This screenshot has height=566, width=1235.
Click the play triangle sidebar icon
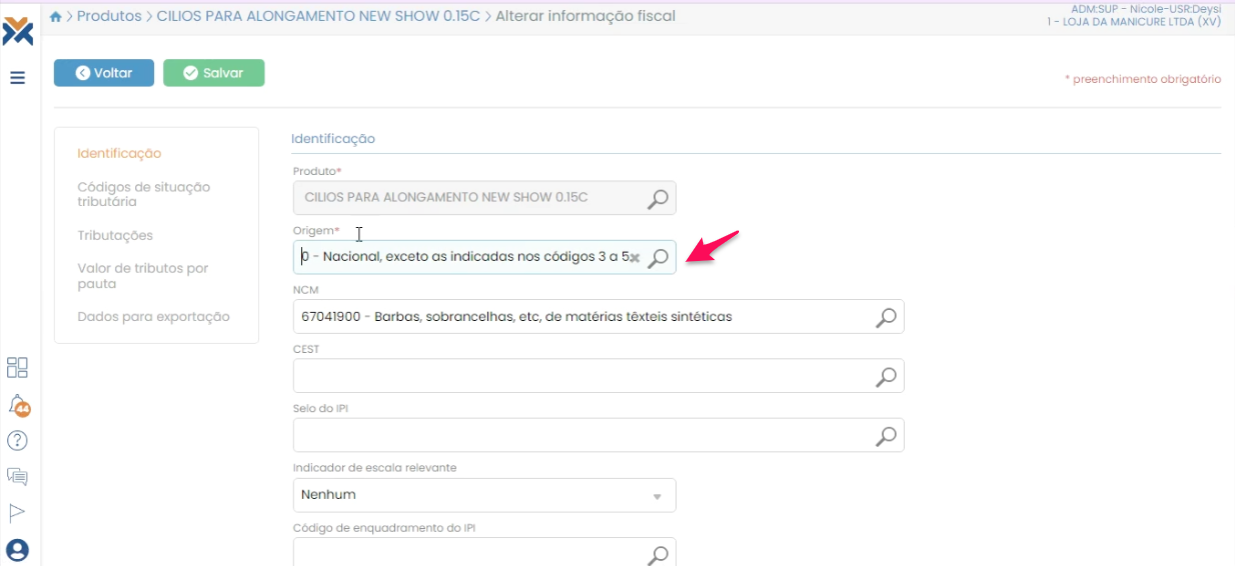(x=17, y=513)
